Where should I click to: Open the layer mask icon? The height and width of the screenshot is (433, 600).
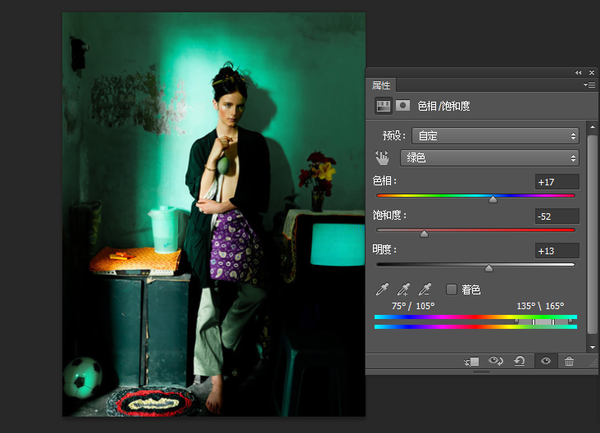pos(403,105)
